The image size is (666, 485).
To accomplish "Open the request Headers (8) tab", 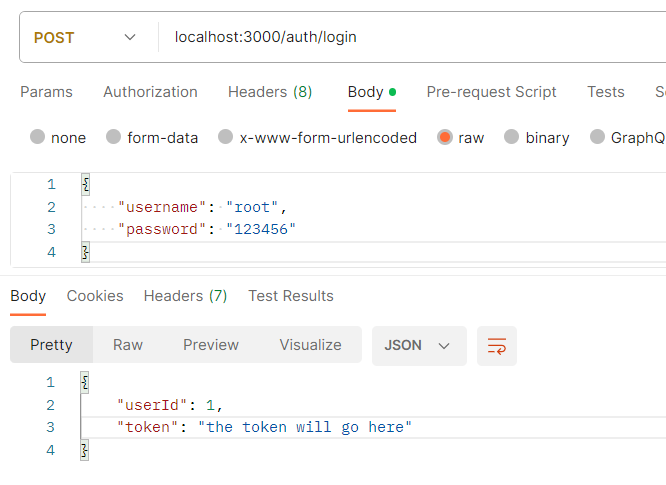I will [x=270, y=92].
